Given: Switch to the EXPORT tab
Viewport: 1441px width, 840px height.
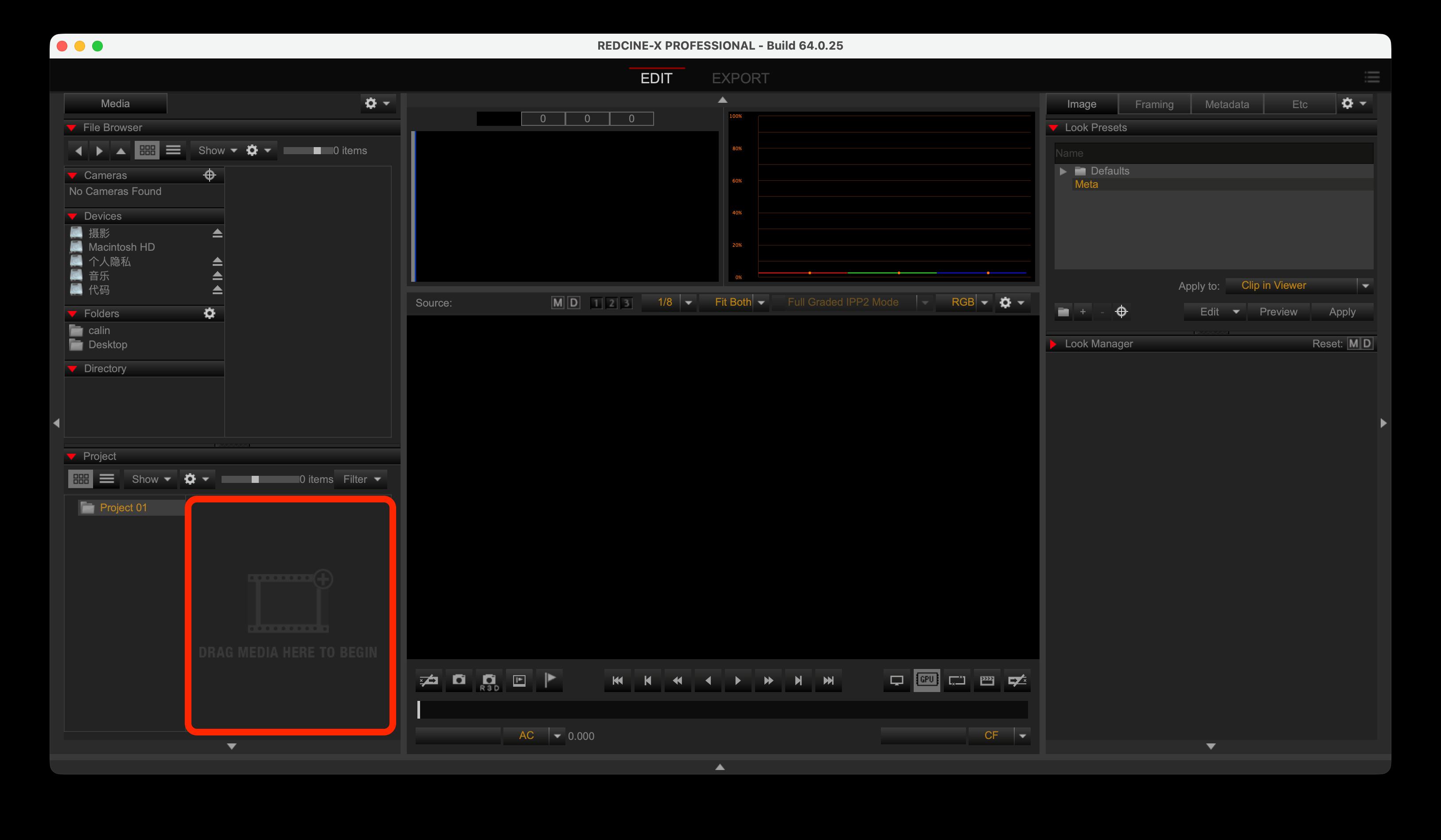Looking at the screenshot, I should (740, 78).
